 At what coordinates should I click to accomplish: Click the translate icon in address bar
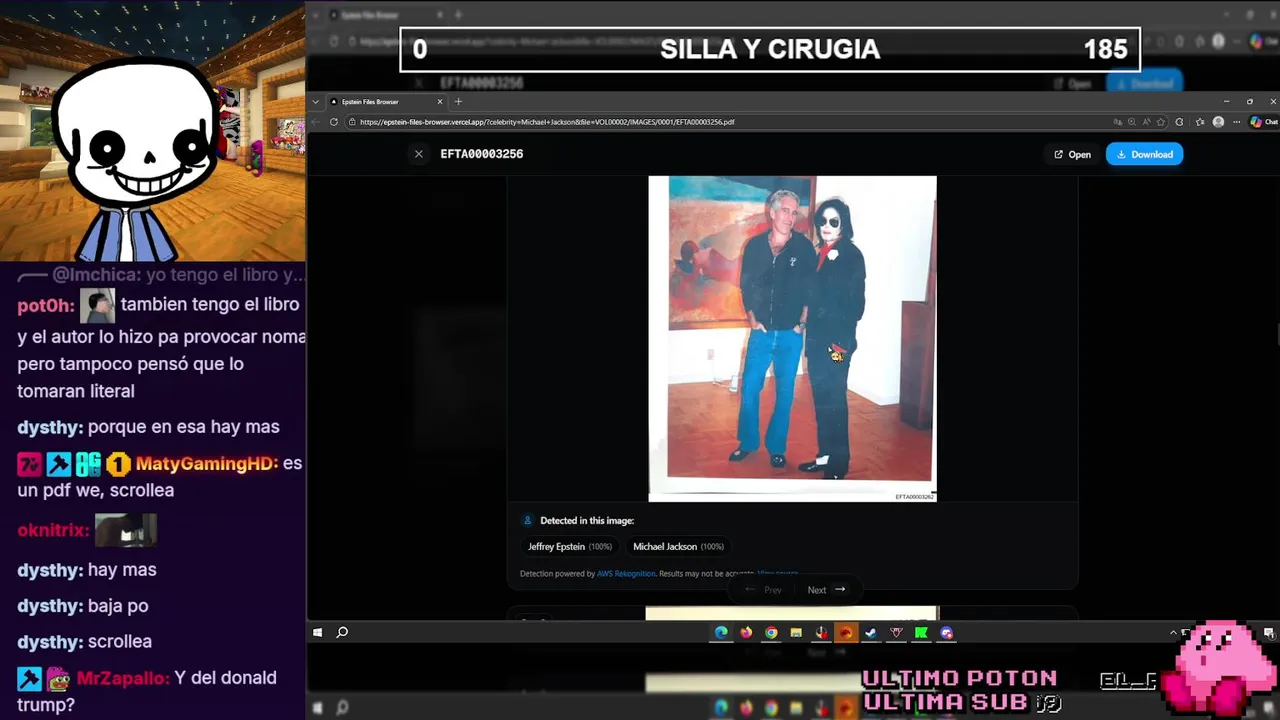1117,122
